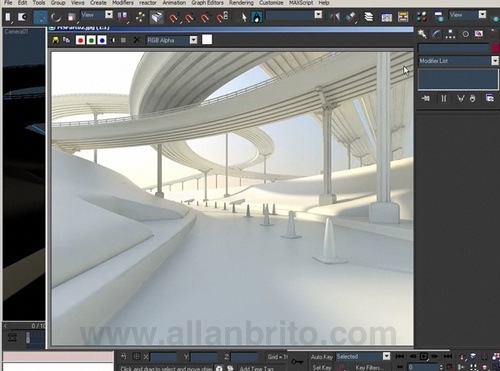Click the Clear (X) icon in render window

pyautogui.click(x=137, y=40)
